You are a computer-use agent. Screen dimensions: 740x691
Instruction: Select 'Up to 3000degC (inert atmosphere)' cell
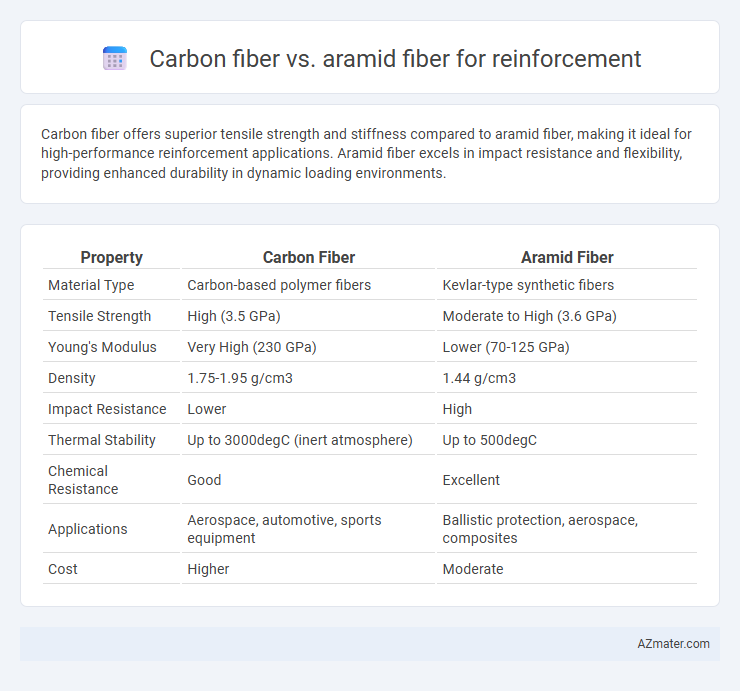pos(300,440)
